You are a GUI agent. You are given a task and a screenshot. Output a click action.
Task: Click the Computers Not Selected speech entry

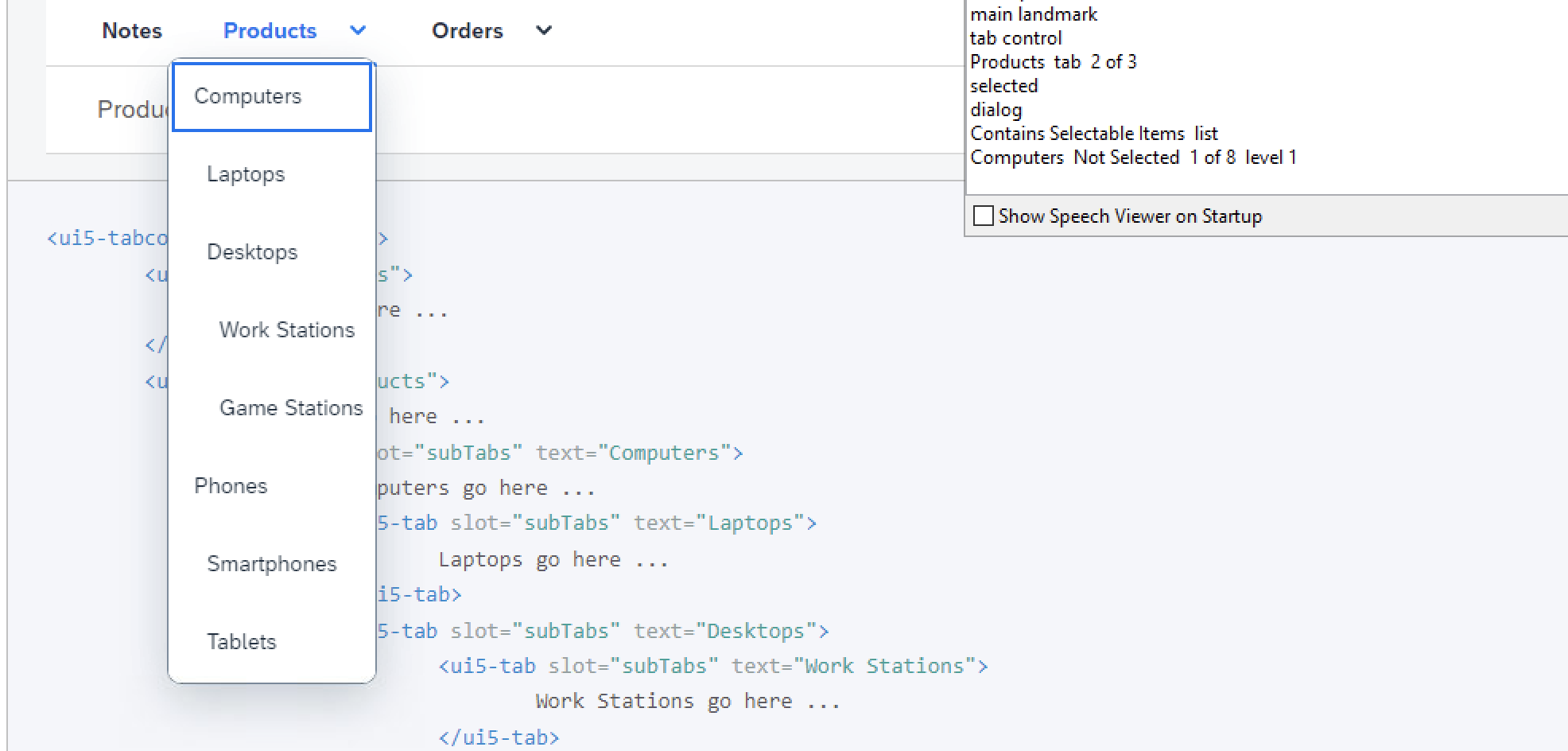(1134, 157)
